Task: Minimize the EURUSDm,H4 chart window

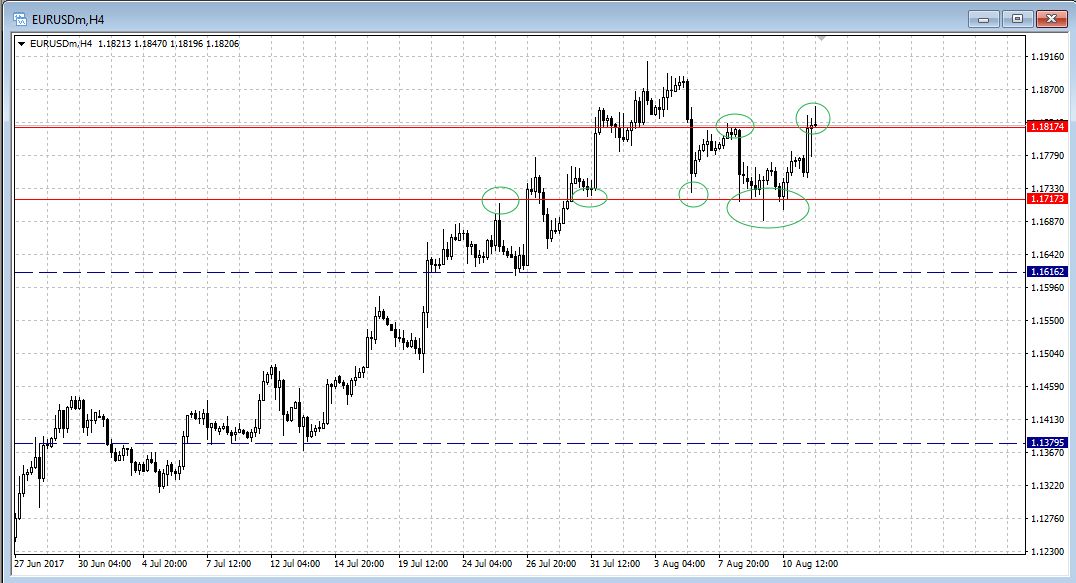Action: pos(985,18)
